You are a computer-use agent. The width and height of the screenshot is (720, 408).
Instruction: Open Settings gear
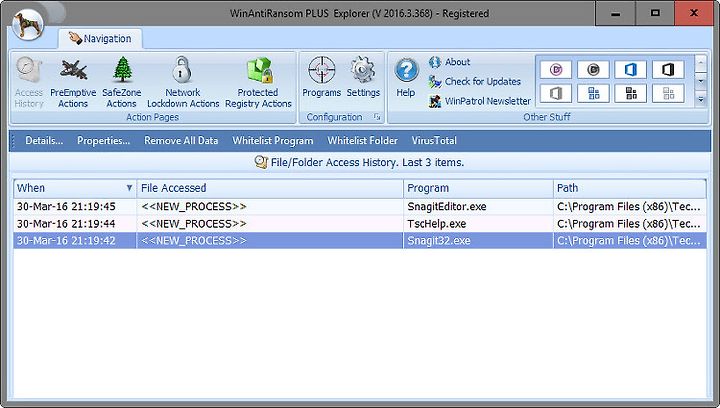pyautogui.click(x=363, y=77)
